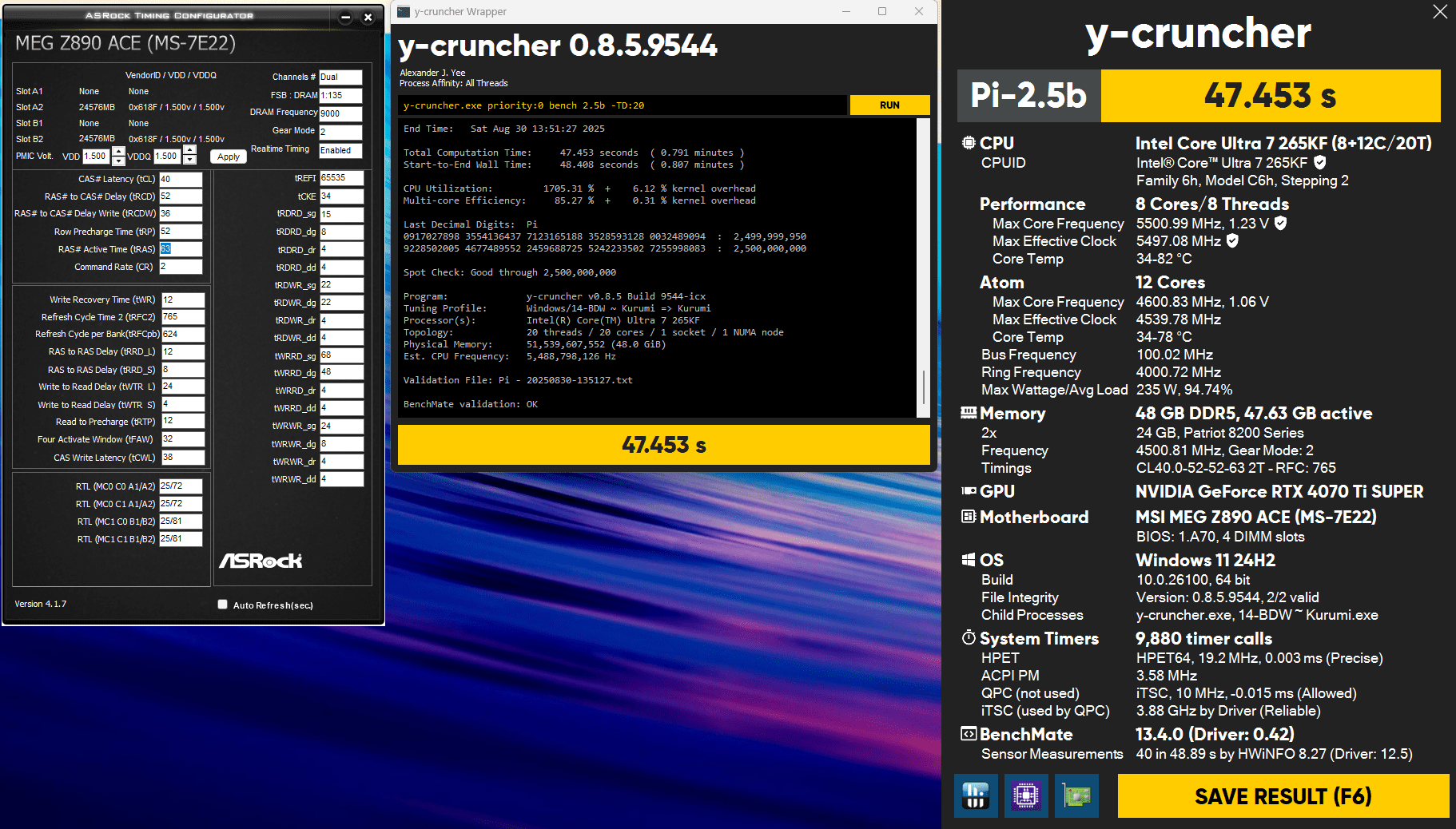
Task: Click the shield beside 5500.99 MHz, 1.23 V
Action: (1281, 223)
